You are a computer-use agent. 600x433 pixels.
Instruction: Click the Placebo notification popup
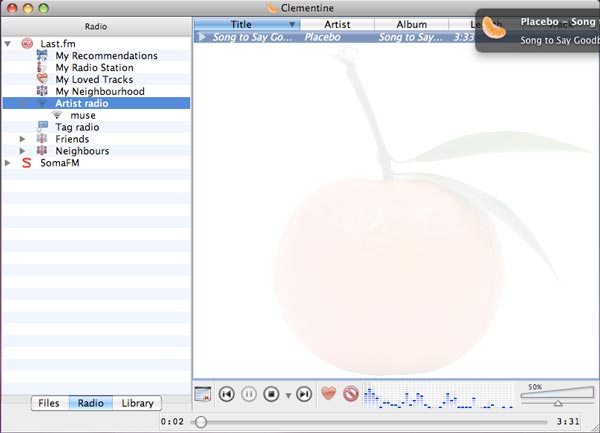click(538, 31)
